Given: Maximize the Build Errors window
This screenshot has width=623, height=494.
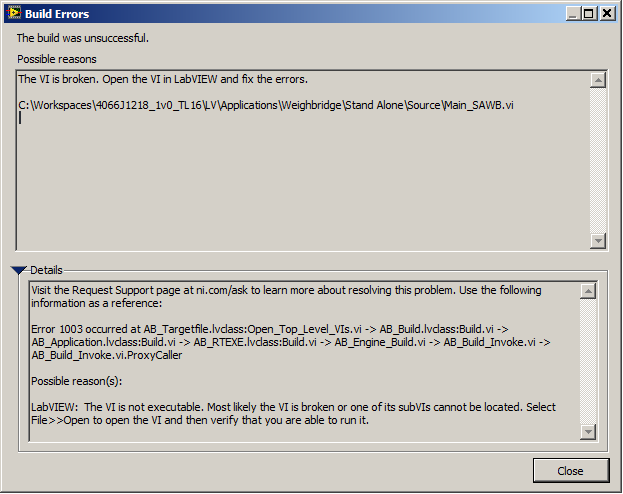Looking at the screenshot, I should pyautogui.click(x=589, y=14).
